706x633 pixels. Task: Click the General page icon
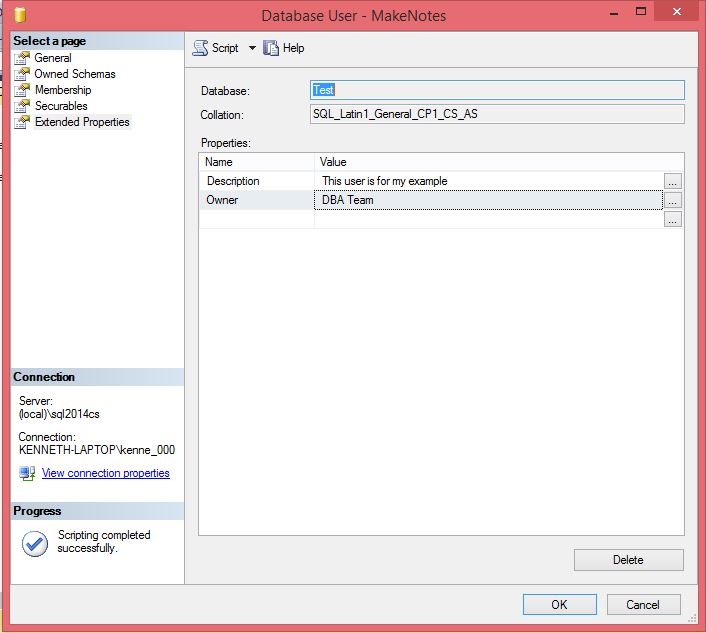(x=22, y=58)
